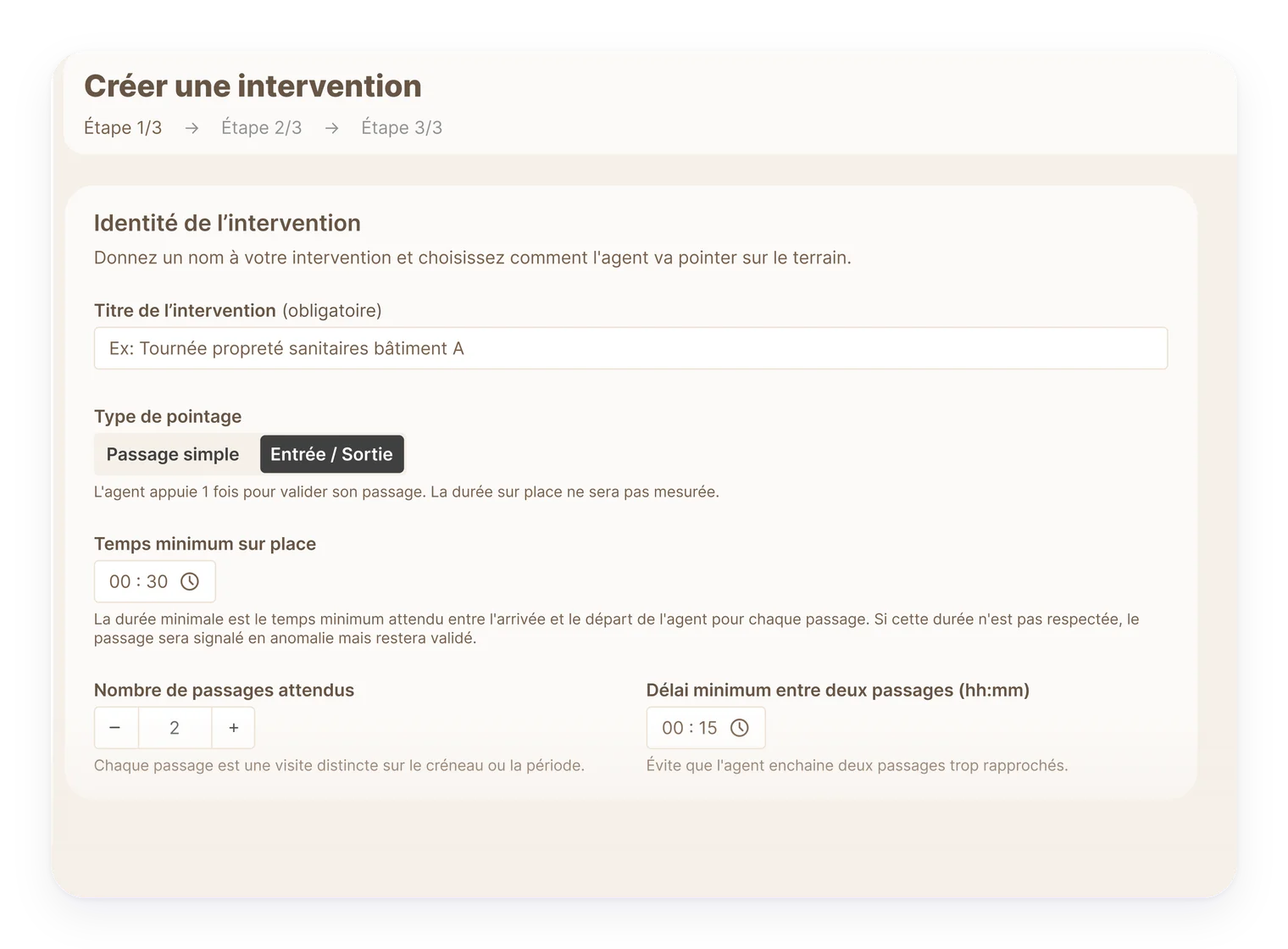Select the Entrée / Sortie pointage type

(331, 454)
